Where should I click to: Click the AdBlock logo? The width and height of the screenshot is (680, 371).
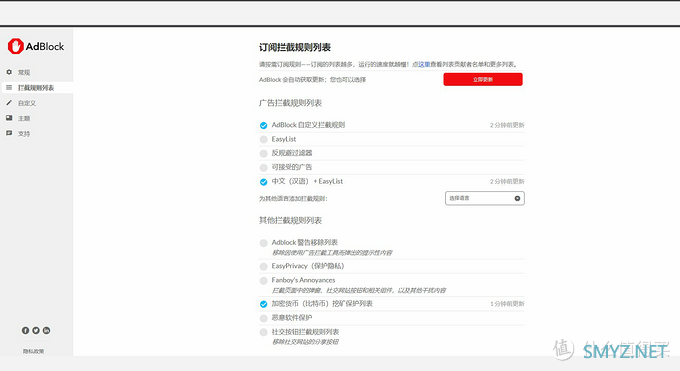pyautogui.click(x=36, y=46)
